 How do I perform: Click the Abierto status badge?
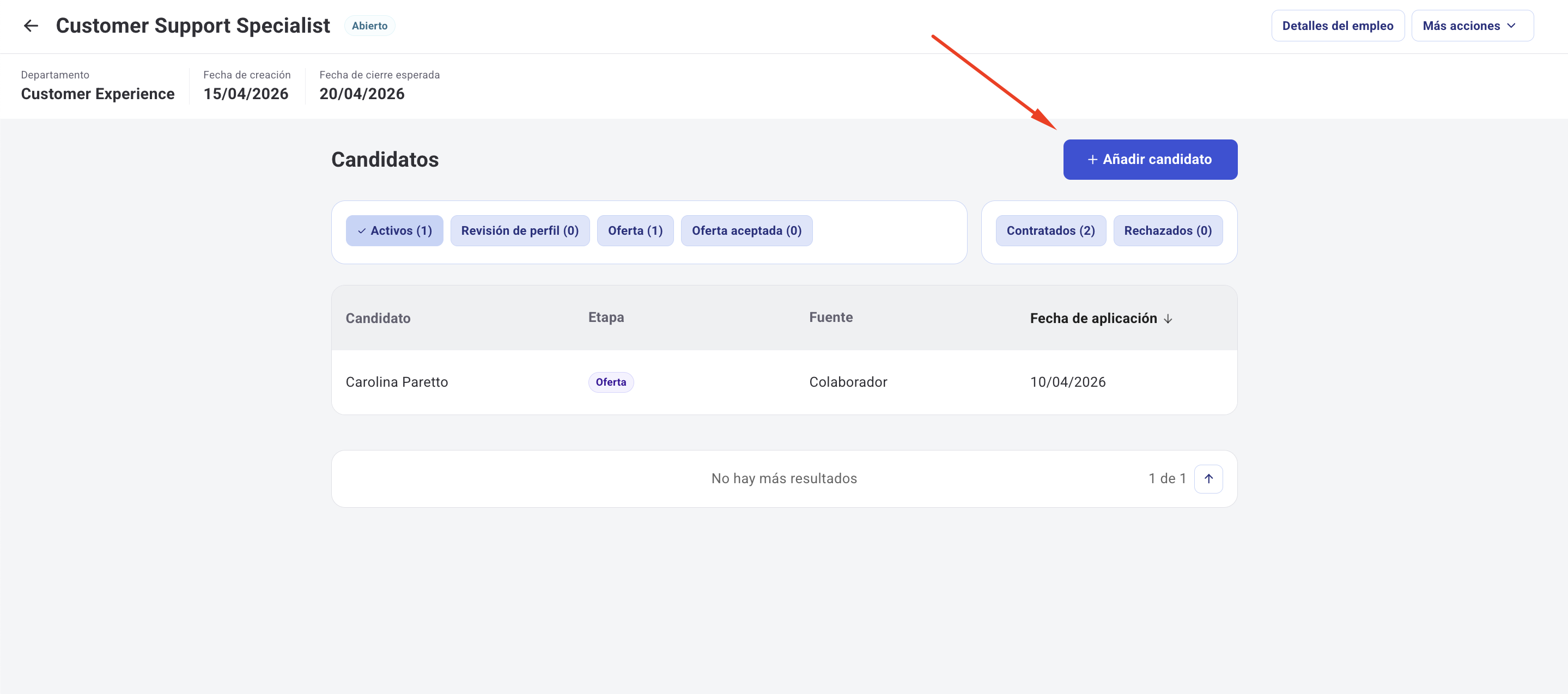click(x=369, y=26)
